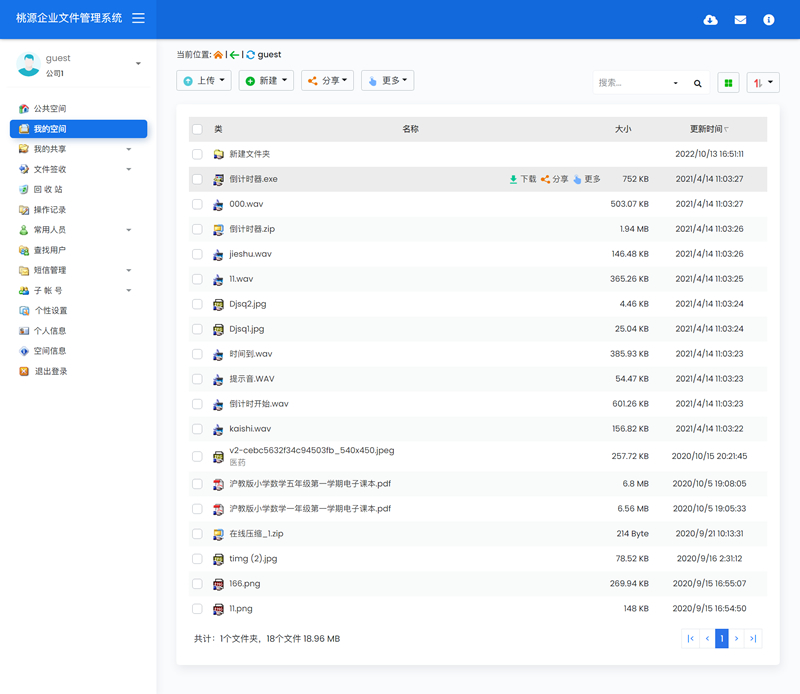Switch to grid view using the green grid icon
Image resolution: width=800 pixels, height=694 pixels.
point(728,82)
